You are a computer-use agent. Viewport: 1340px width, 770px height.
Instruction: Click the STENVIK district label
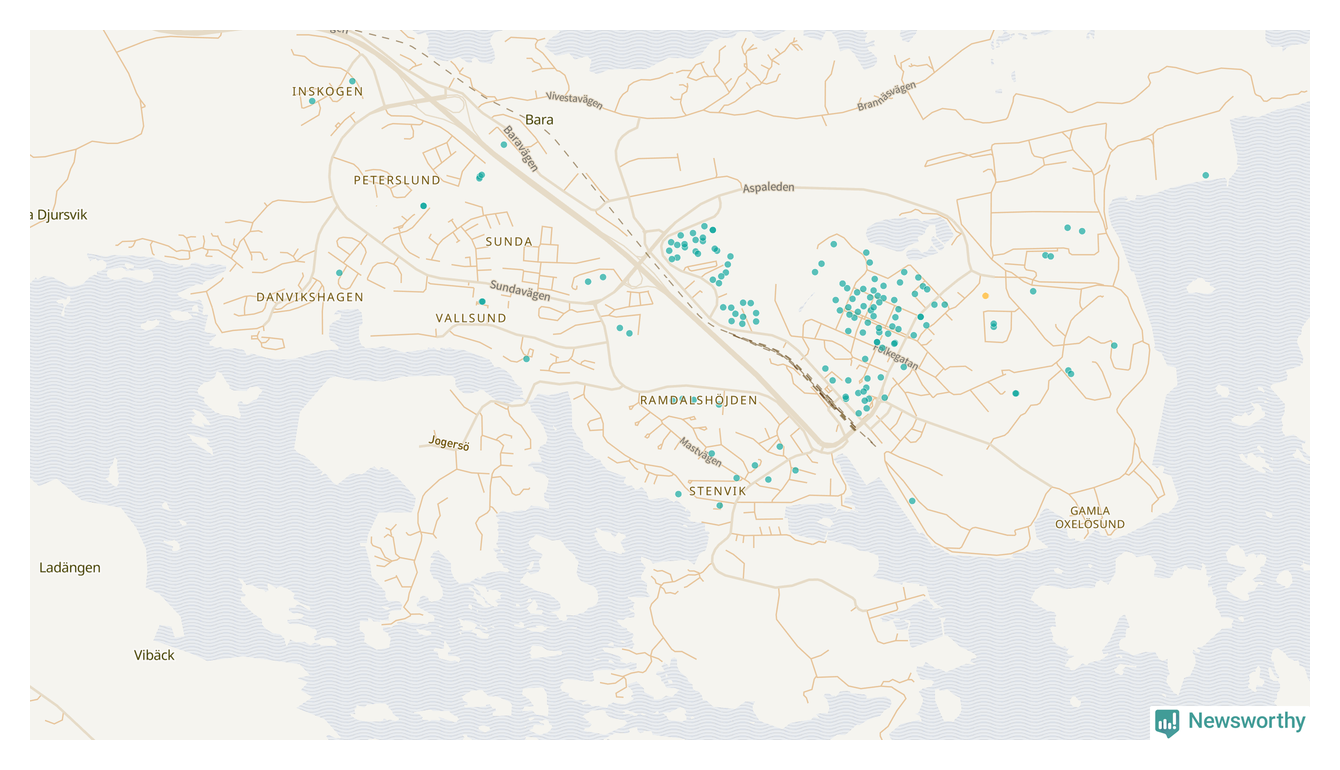click(718, 492)
